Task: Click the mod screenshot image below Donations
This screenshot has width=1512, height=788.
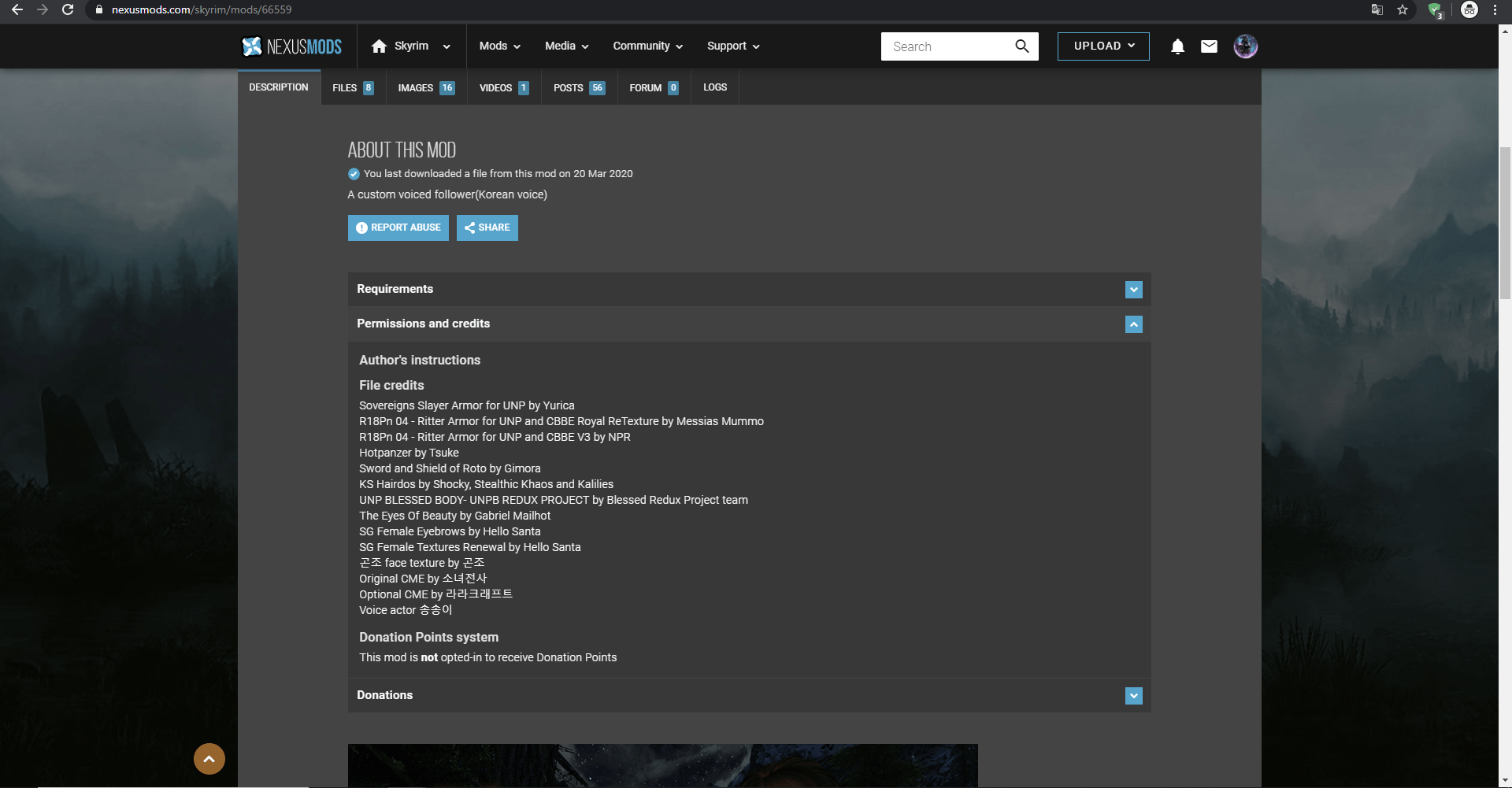Action: pos(663,766)
